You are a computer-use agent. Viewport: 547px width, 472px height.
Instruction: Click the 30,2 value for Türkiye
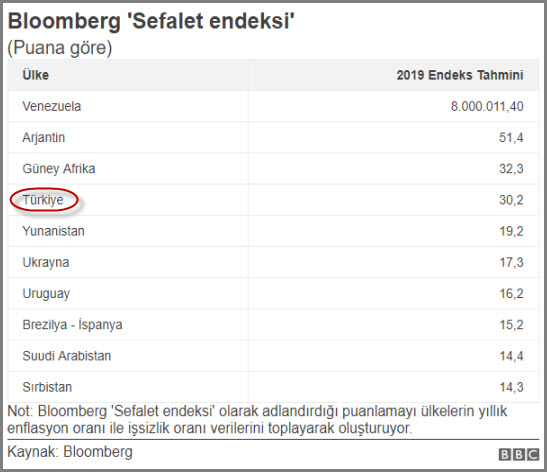click(x=511, y=200)
